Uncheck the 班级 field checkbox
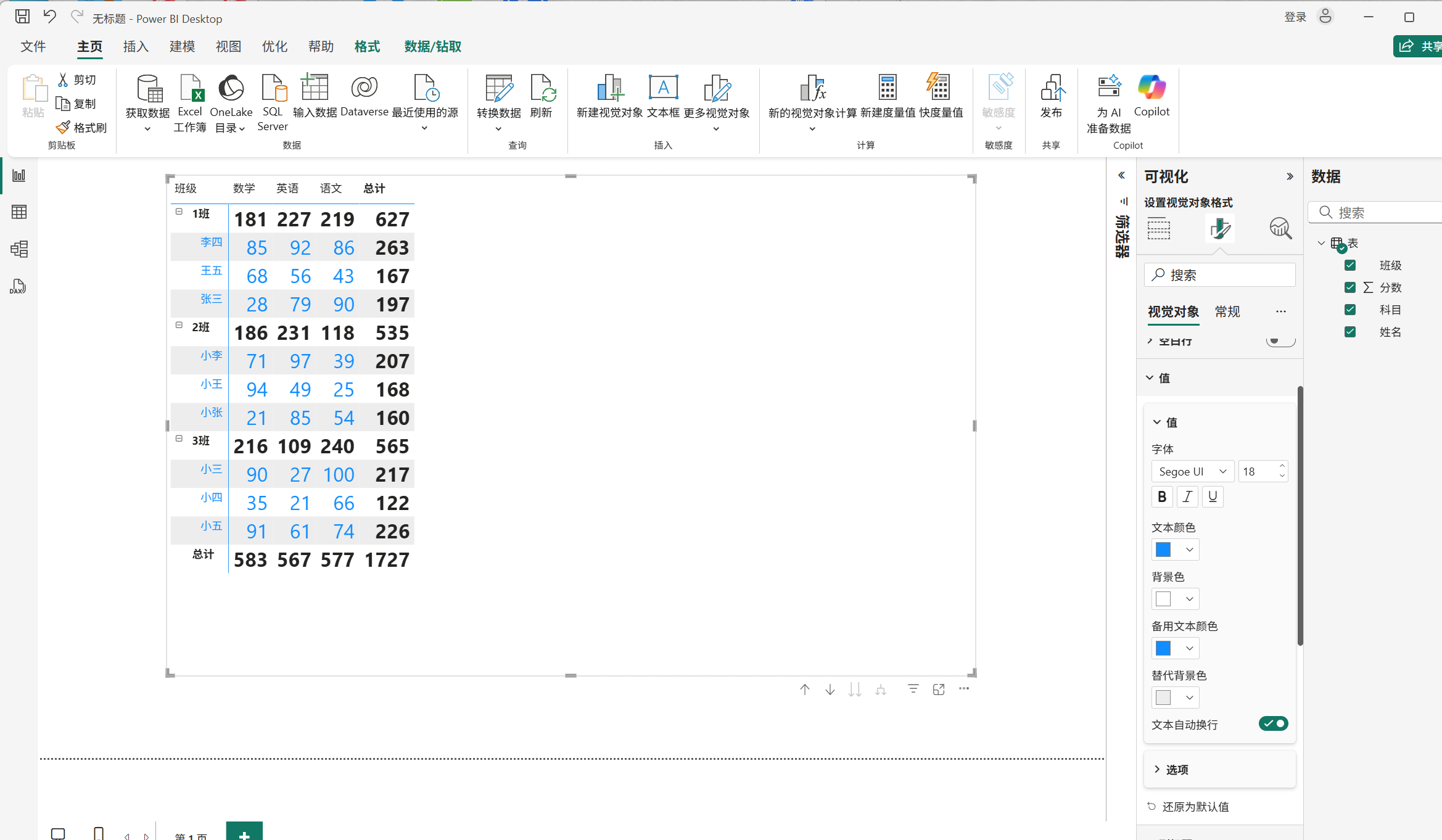The width and height of the screenshot is (1442, 840). click(1350, 265)
